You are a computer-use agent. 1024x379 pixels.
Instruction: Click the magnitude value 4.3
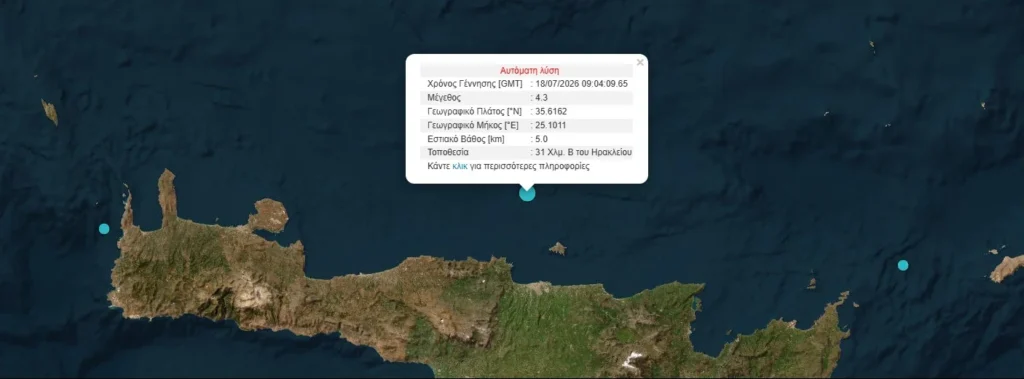(541, 98)
